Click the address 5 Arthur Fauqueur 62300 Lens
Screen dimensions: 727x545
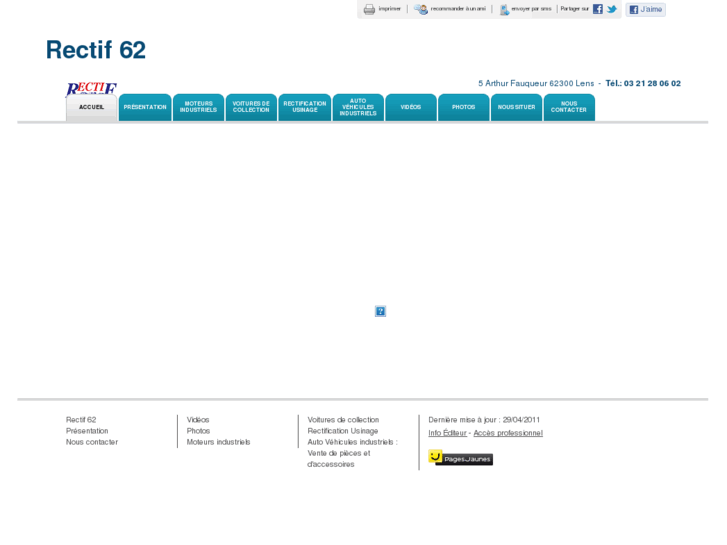(536, 83)
